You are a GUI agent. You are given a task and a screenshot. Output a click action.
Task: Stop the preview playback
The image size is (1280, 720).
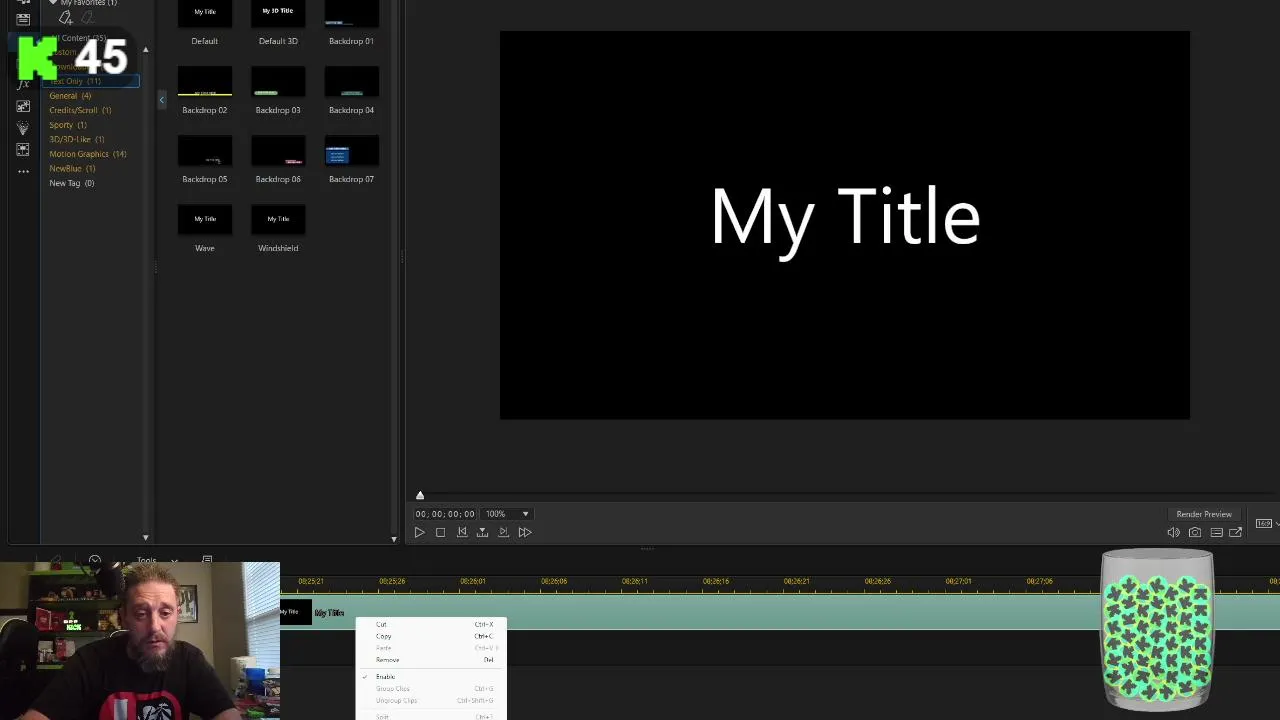(440, 532)
